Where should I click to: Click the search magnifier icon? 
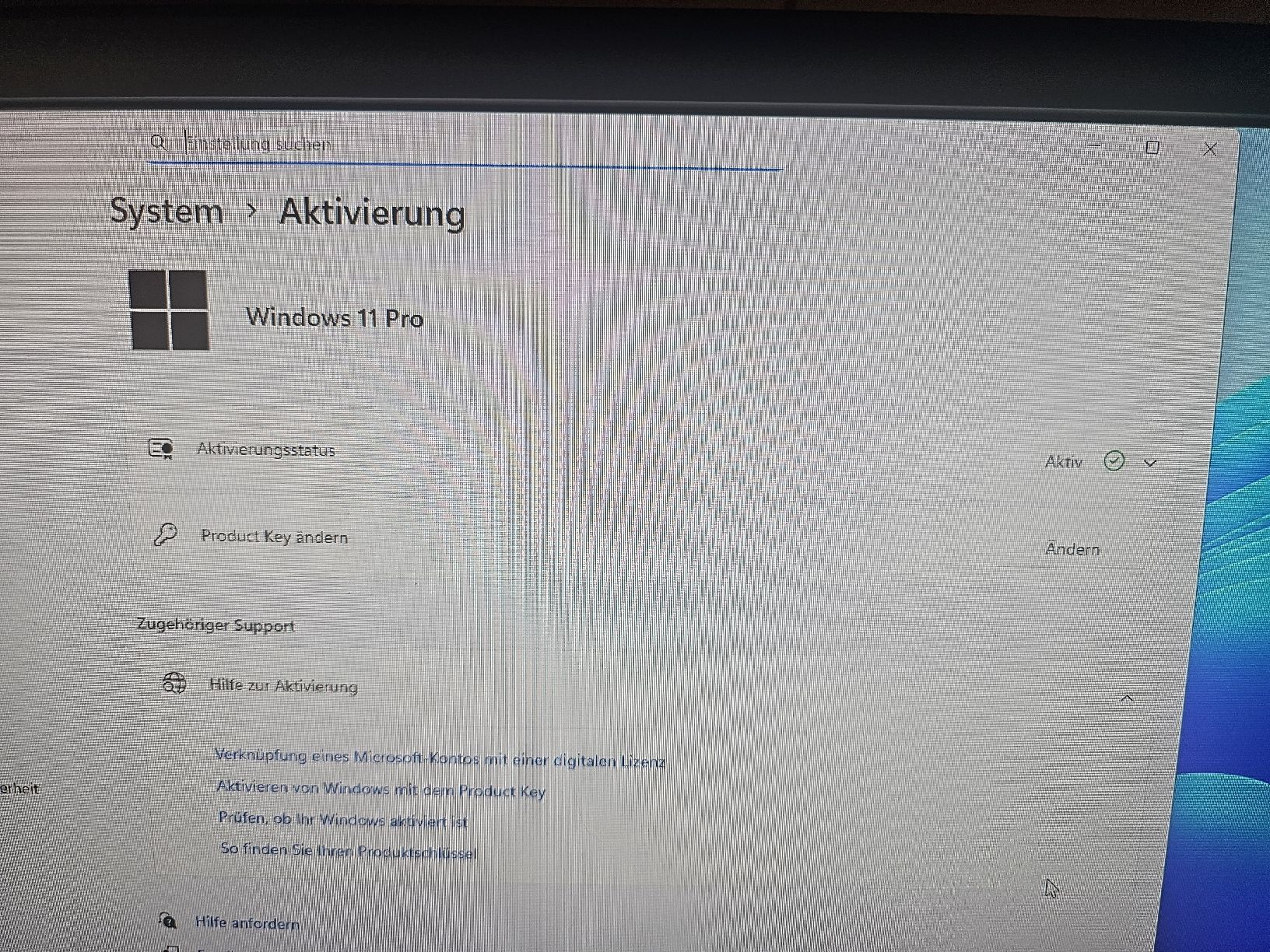(x=158, y=142)
